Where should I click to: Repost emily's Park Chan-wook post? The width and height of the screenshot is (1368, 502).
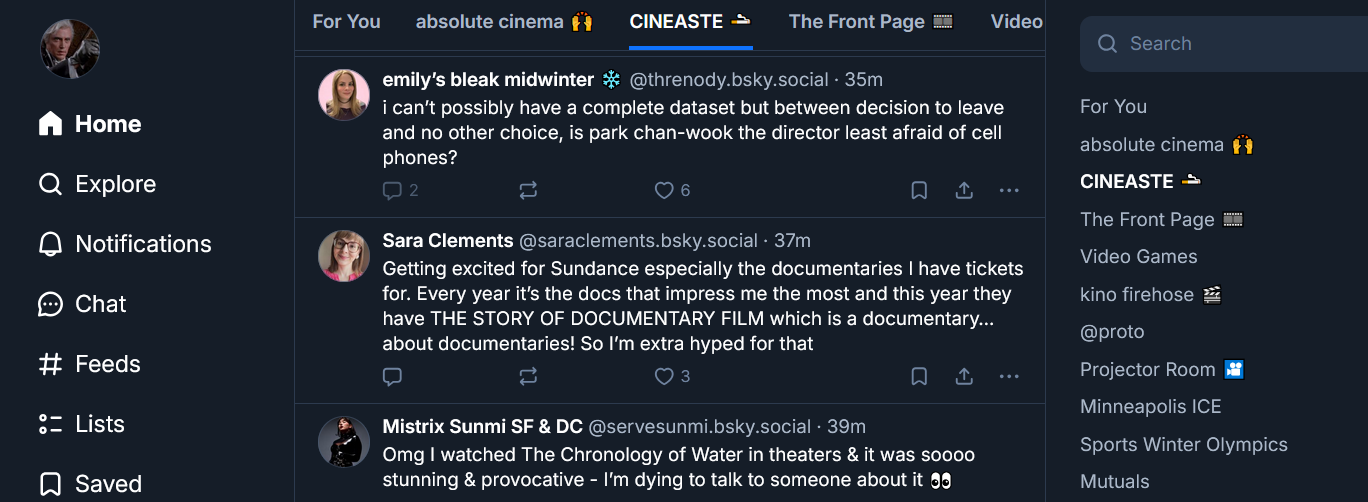click(528, 190)
